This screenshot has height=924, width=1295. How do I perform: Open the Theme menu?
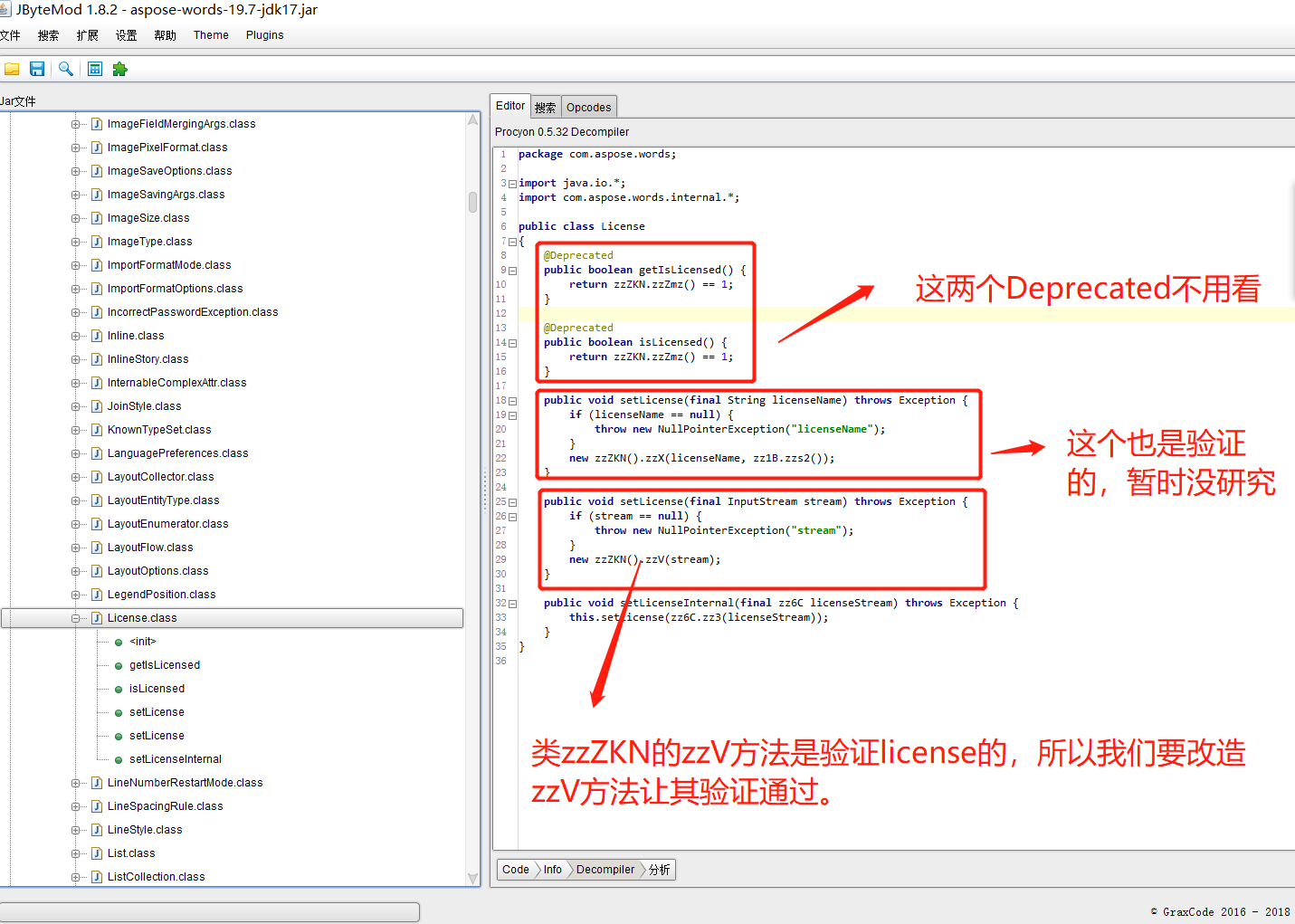(x=211, y=35)
